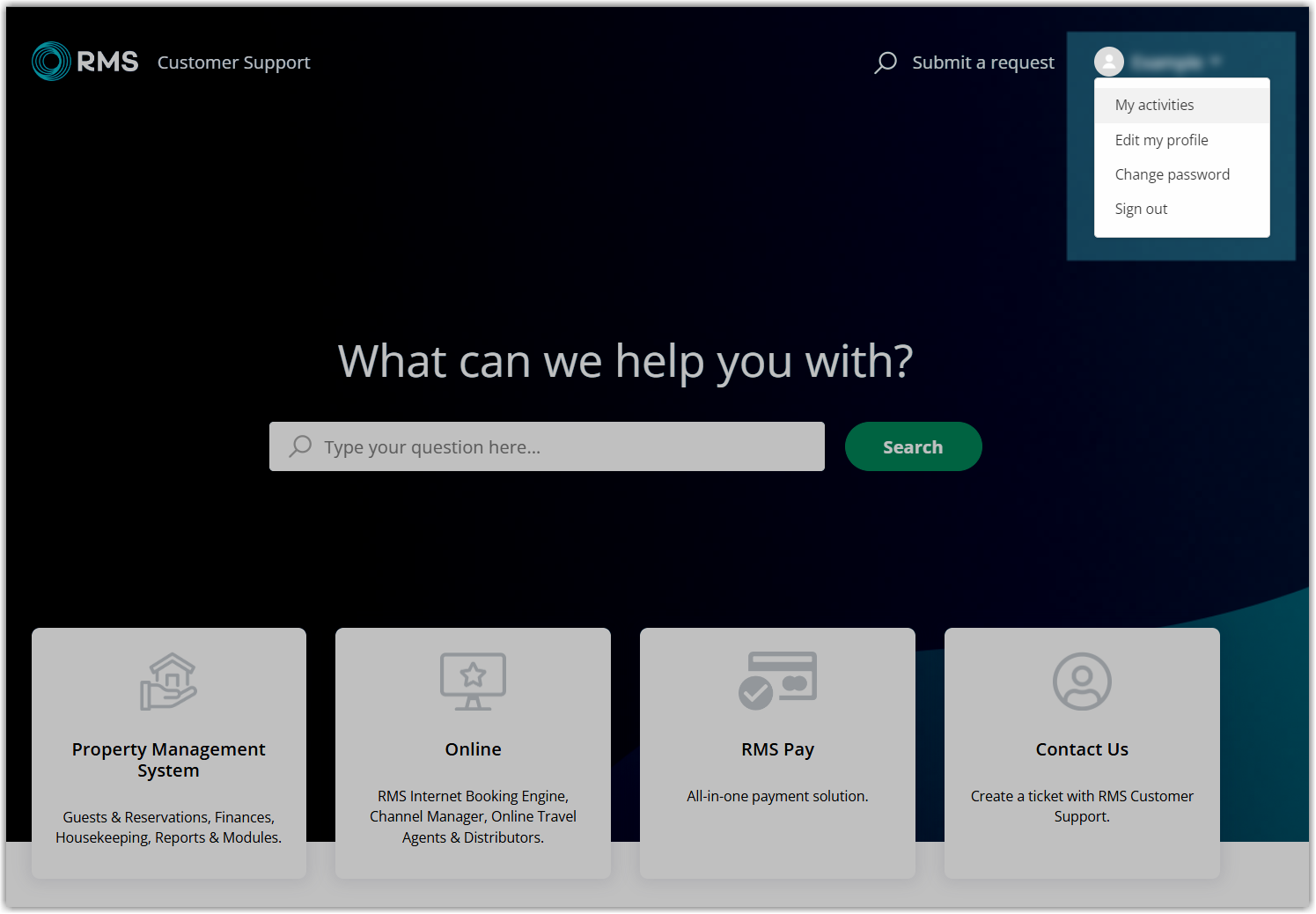Click the Online monitor star icon
The width and height of the screenshot is (1316, 914).
[473, 681]
